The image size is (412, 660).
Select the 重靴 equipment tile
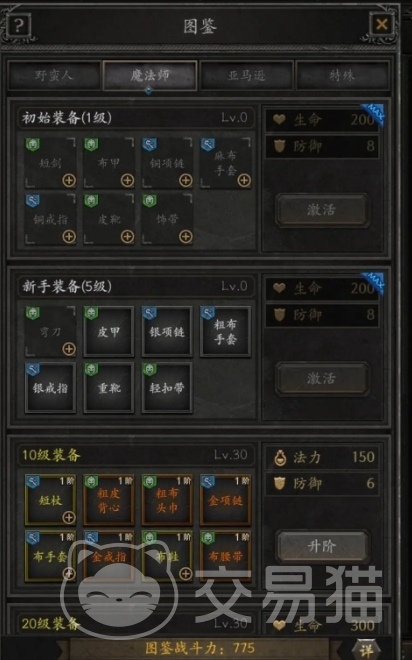(109, 388)
